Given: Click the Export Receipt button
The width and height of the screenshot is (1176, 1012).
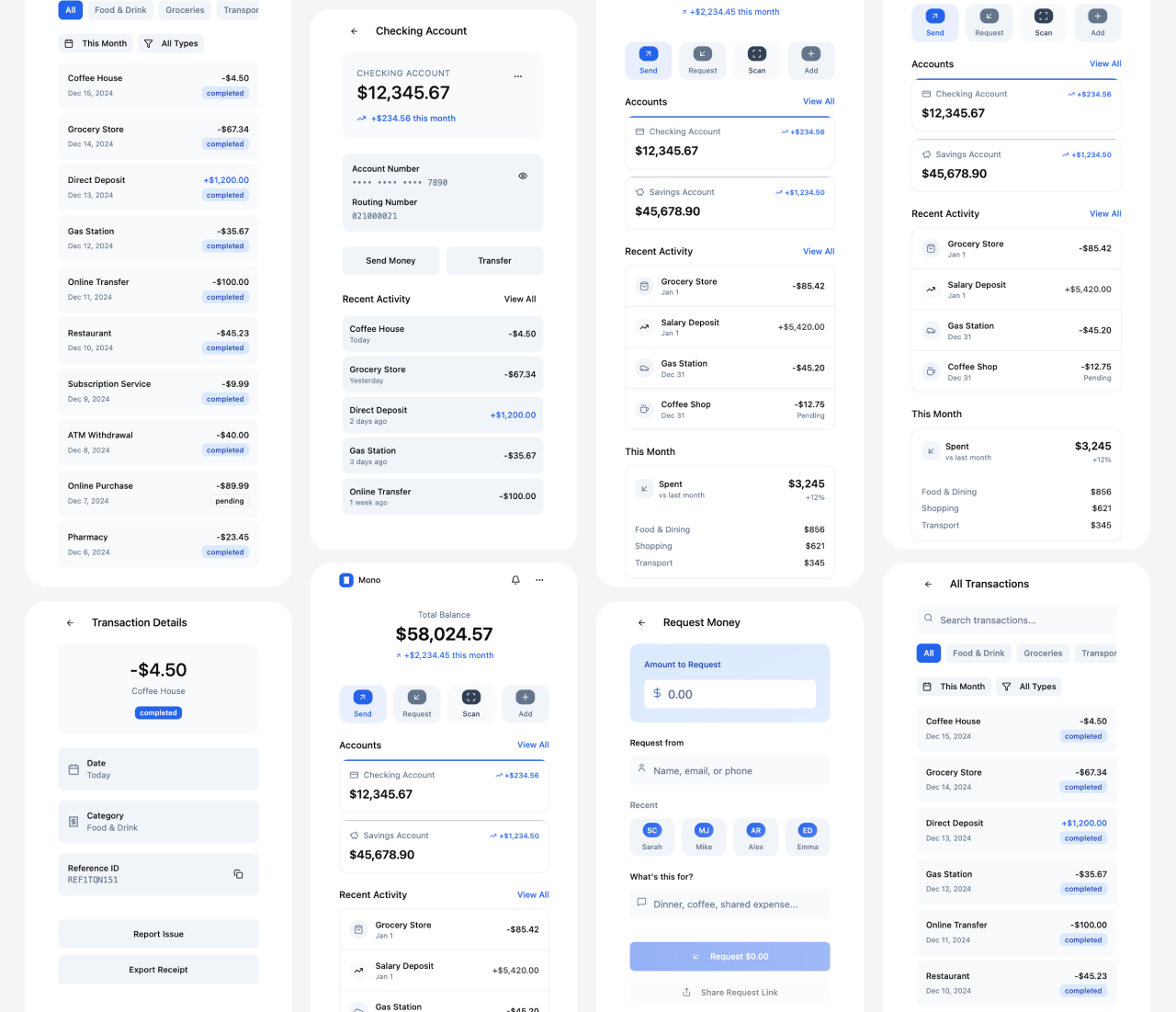Looking at the screenshot, I should tap(159, 970).
